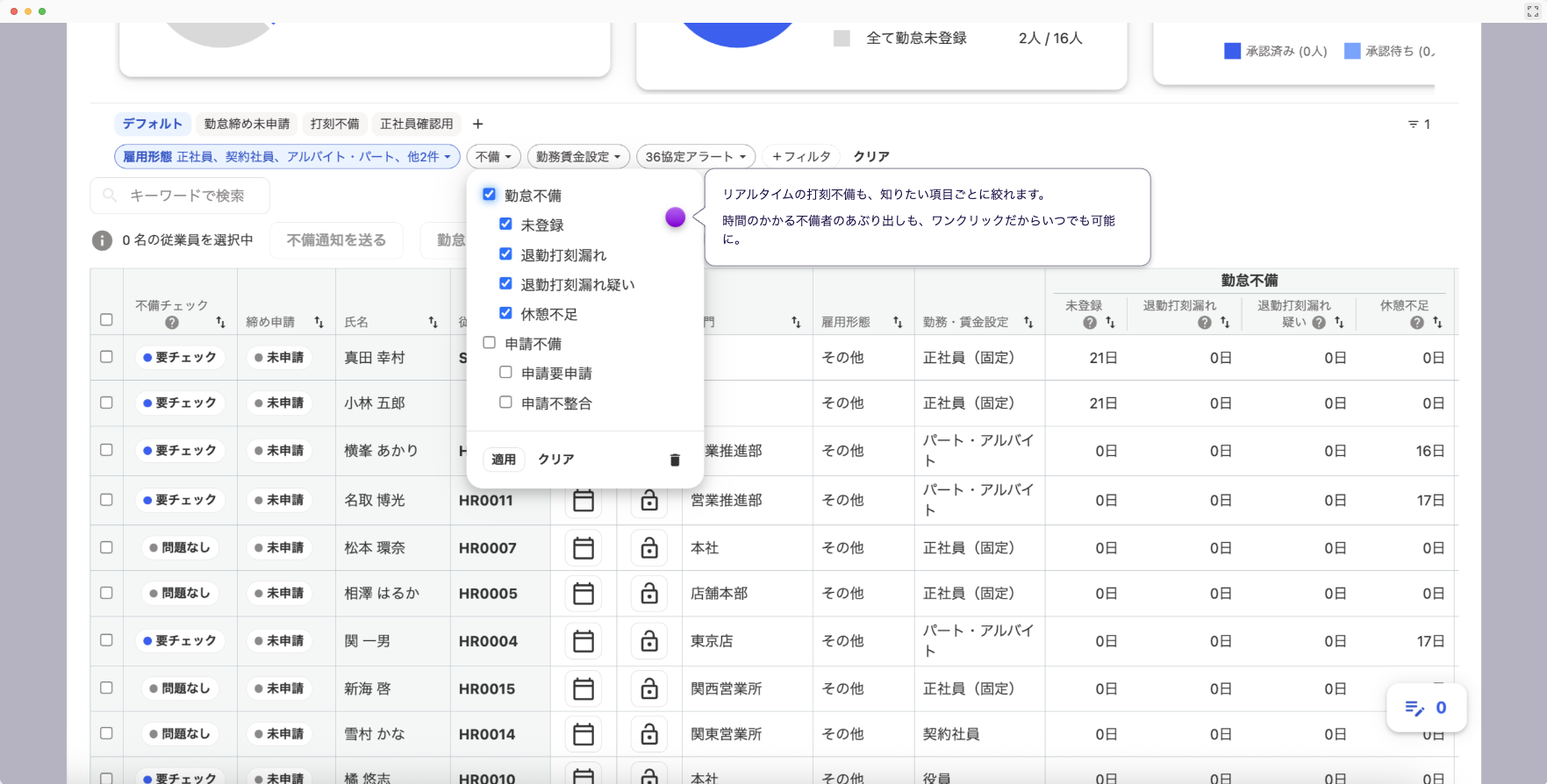
Task: Open 雇用形態 filter dropdown
Action: pyautogui.click(x=287, y=156)
